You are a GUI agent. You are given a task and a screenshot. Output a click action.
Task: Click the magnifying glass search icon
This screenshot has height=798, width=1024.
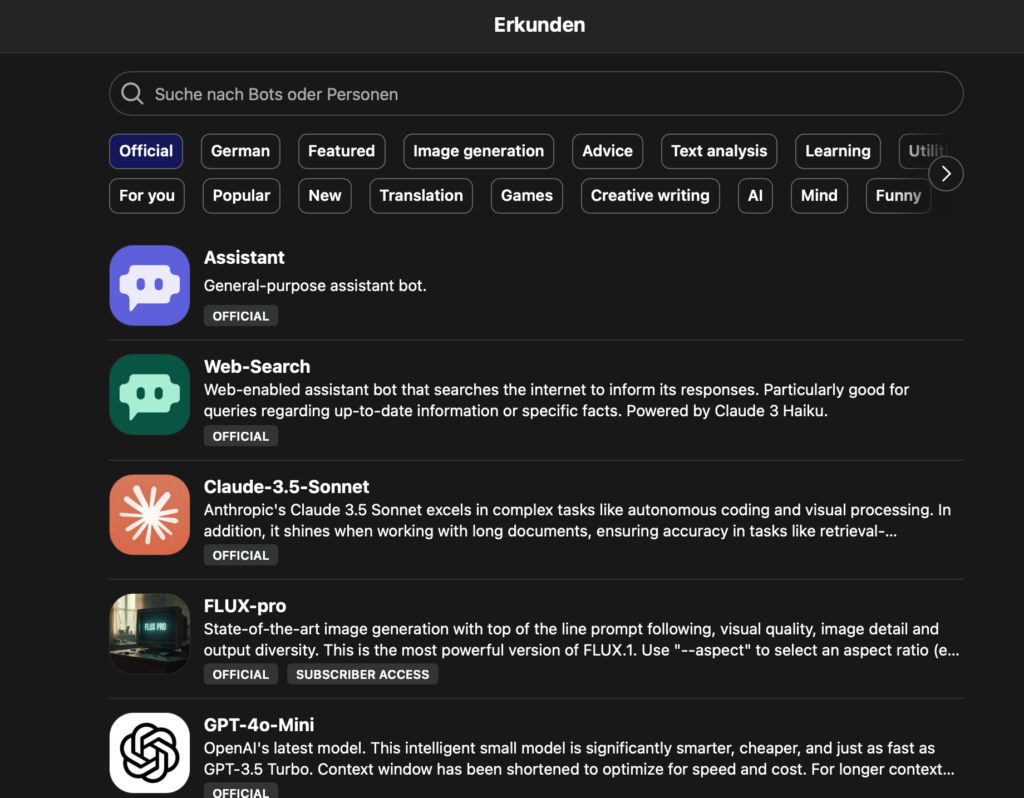[132, 94]
